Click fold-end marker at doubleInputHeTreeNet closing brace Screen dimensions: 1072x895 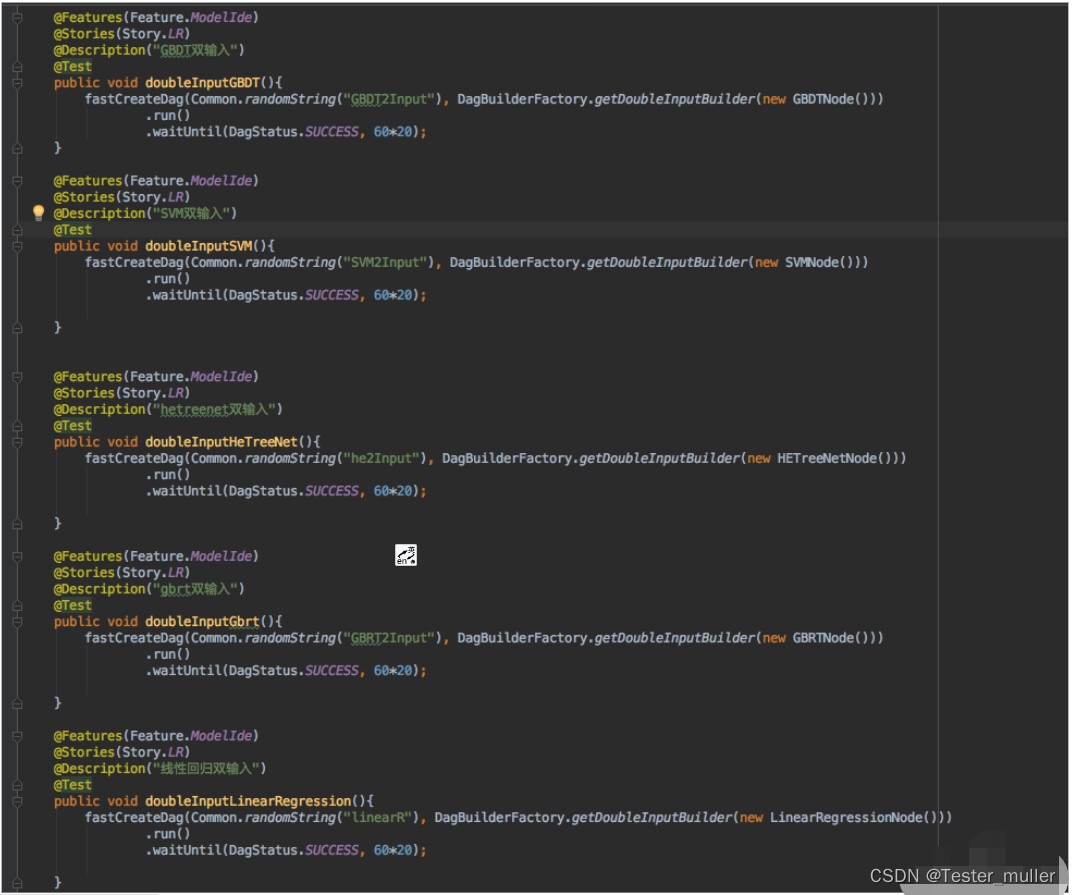[x=18, y=524]
